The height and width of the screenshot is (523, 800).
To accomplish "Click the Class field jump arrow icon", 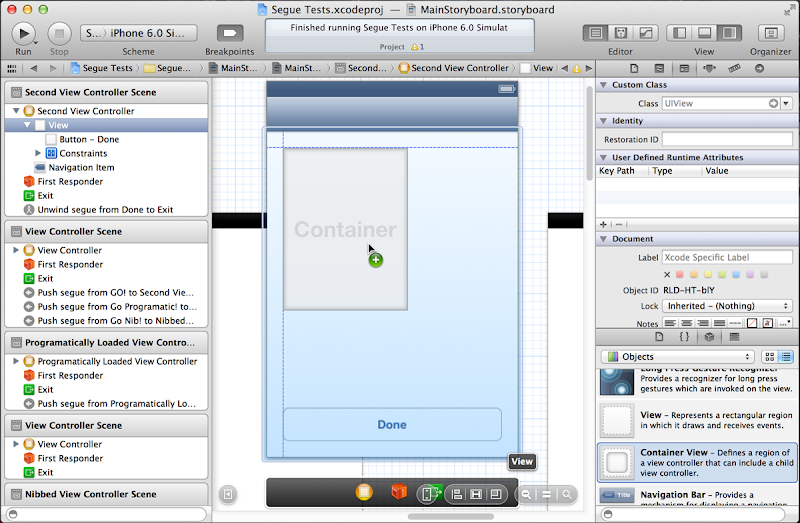I will [x=773, y=104].
